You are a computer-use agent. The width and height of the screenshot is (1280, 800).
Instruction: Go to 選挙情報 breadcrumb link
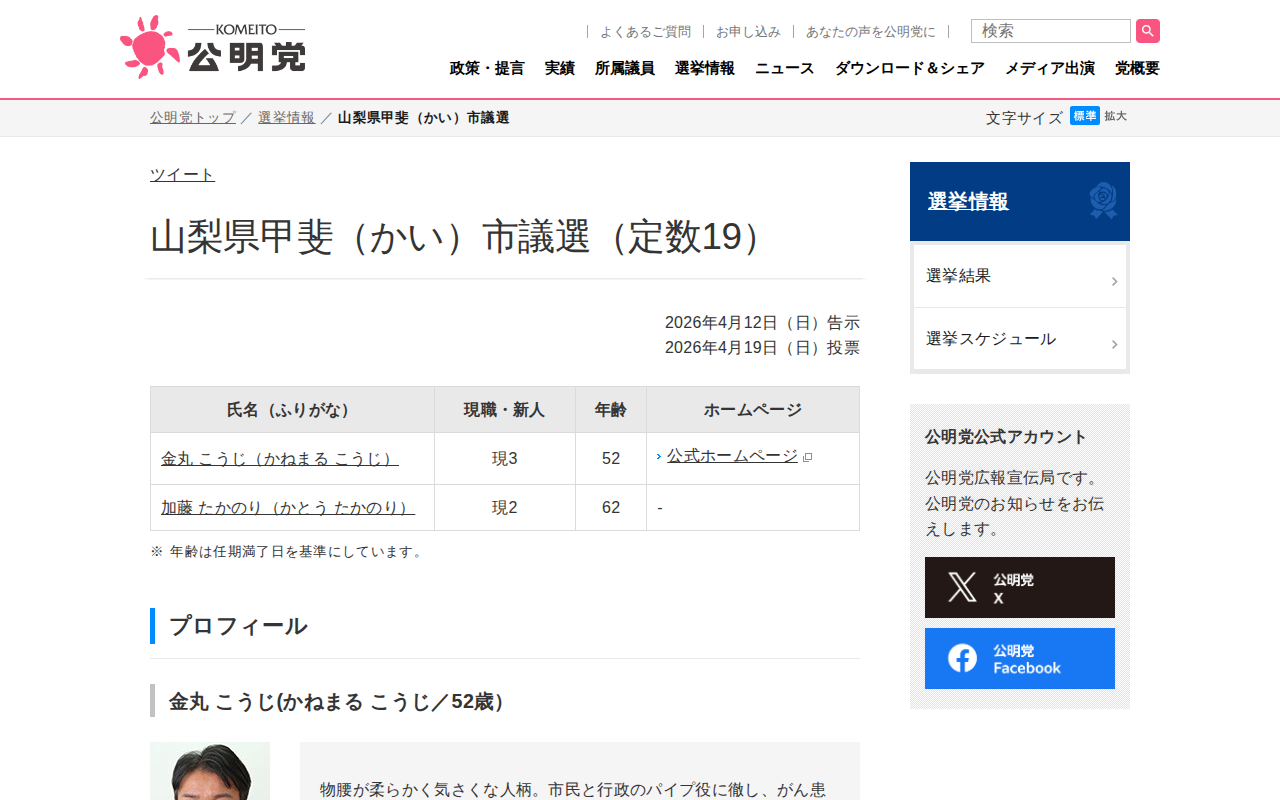coord(286,118)
